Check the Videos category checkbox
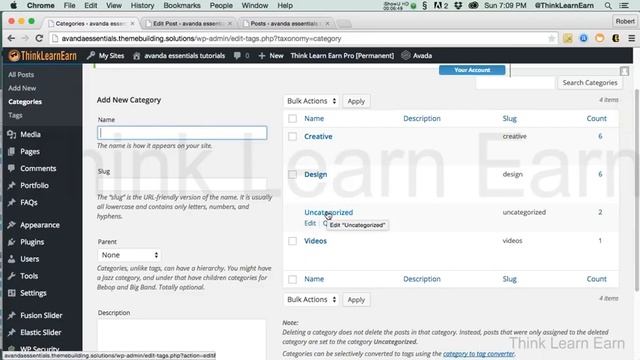 point(292,241)
